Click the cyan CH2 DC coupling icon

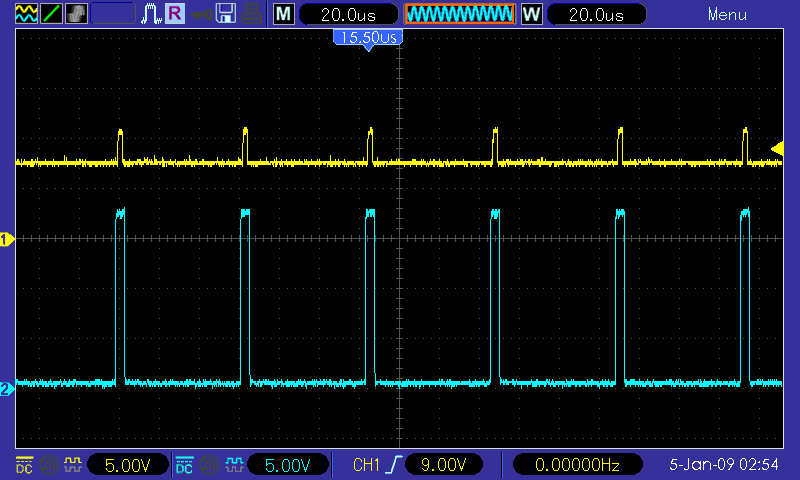tap(184, 465)
